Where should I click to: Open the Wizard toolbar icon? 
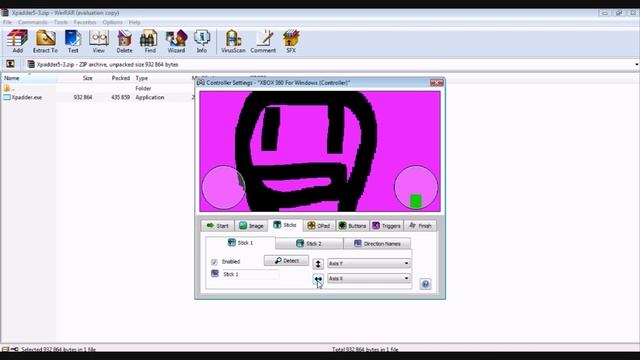pyautogui.click(x=176, y=41)
